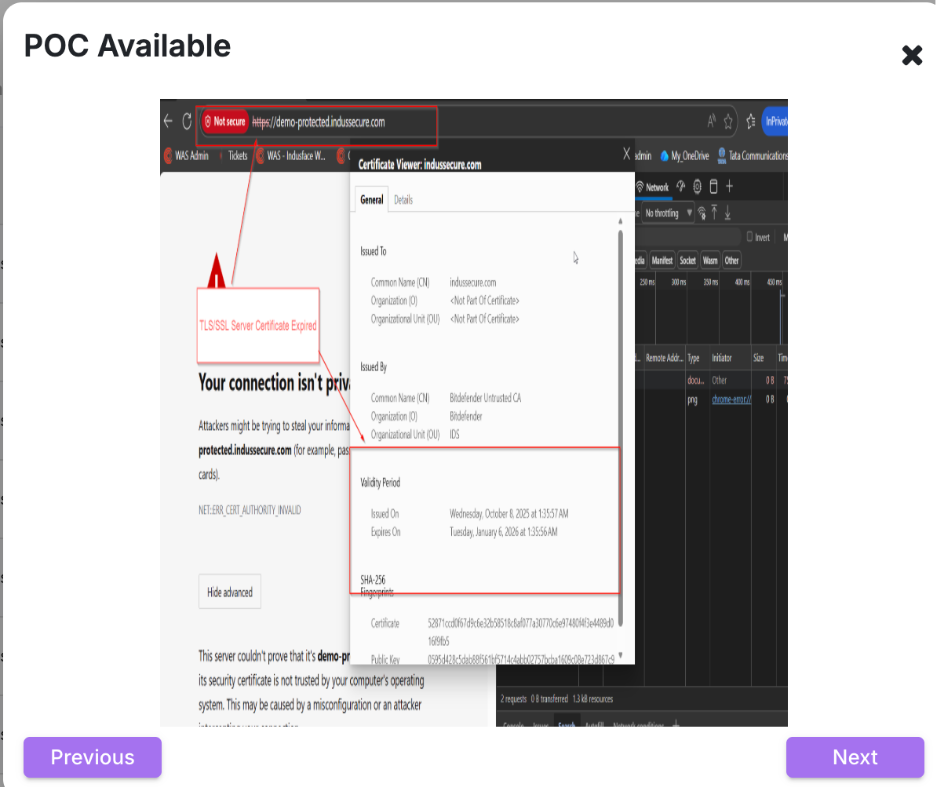Select the png request row
This screenshot has height=787, width=936.
coord(710,399)
